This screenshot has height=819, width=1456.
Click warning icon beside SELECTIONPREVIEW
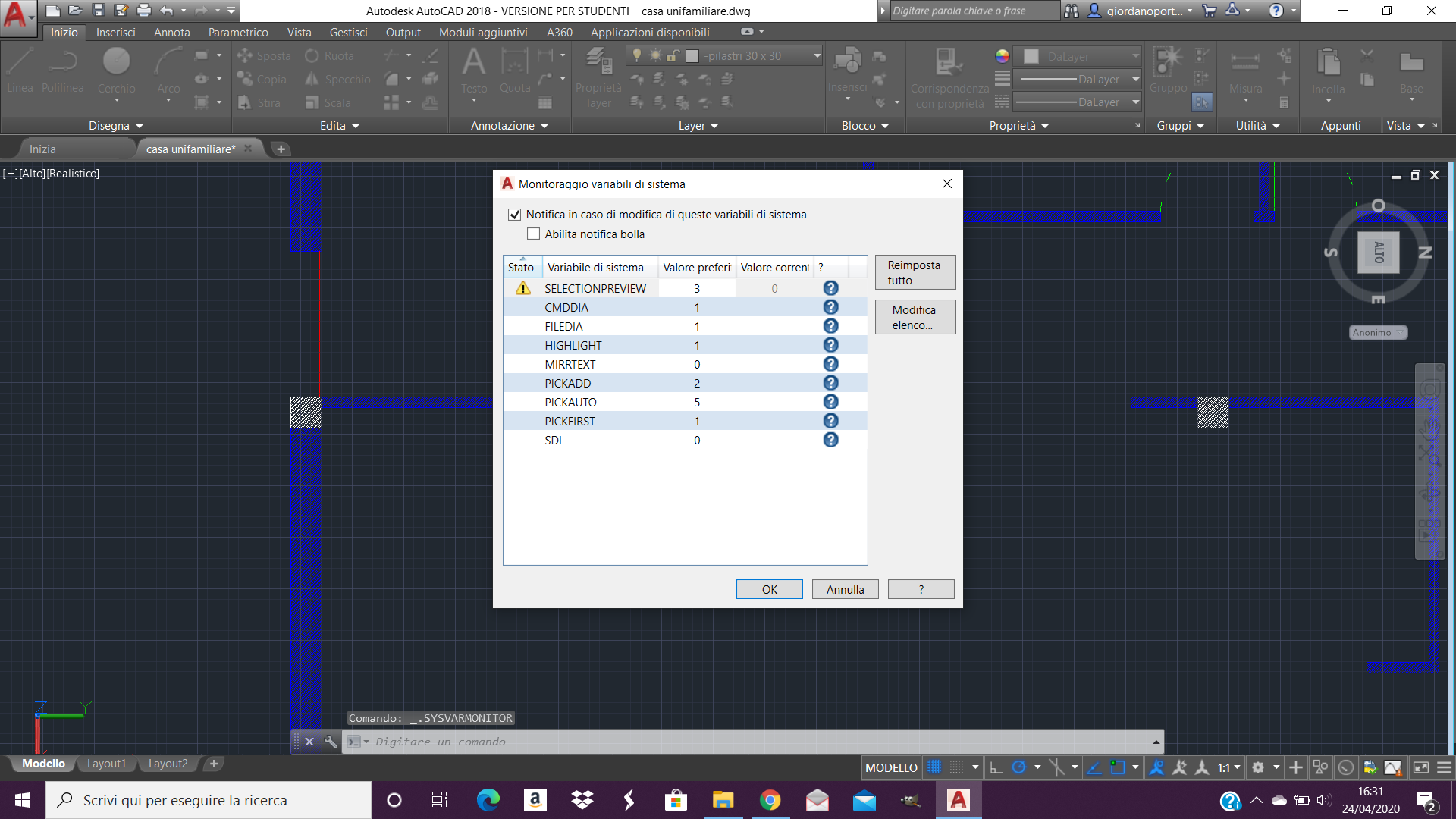[x=522, y=288]
